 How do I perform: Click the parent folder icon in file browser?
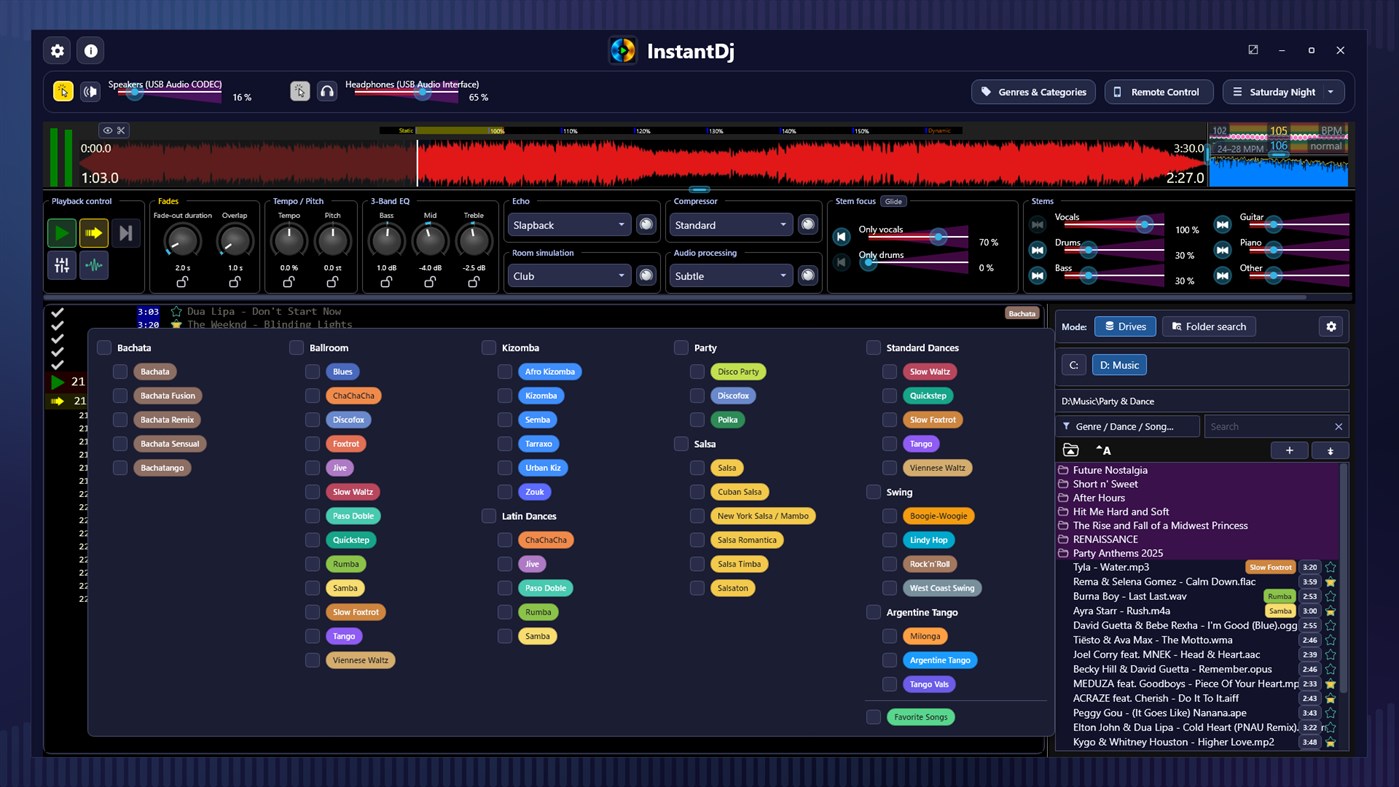pos(1070,450)
